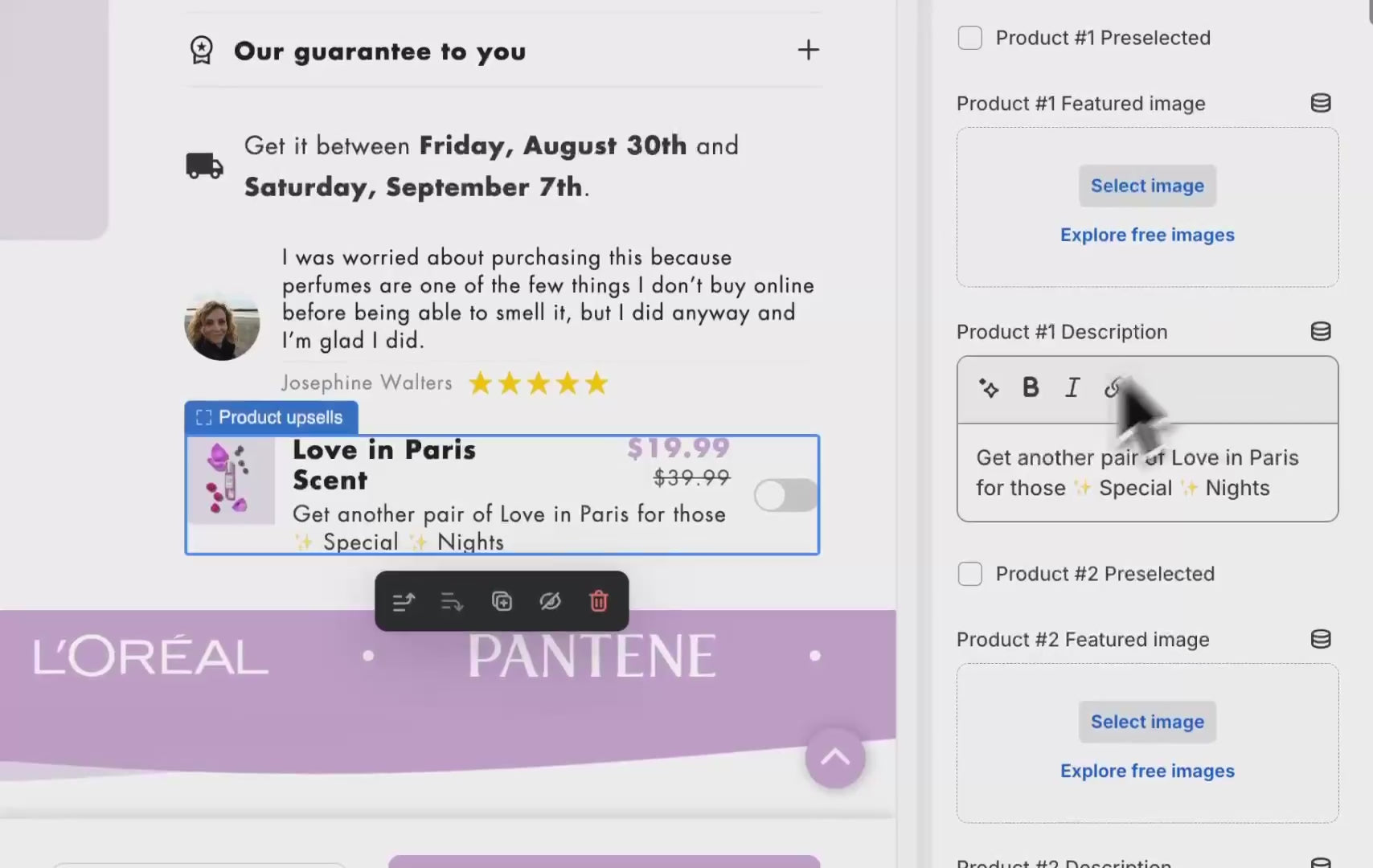Connect dynamic source for Product #2 Featured image

[1321, 640]
